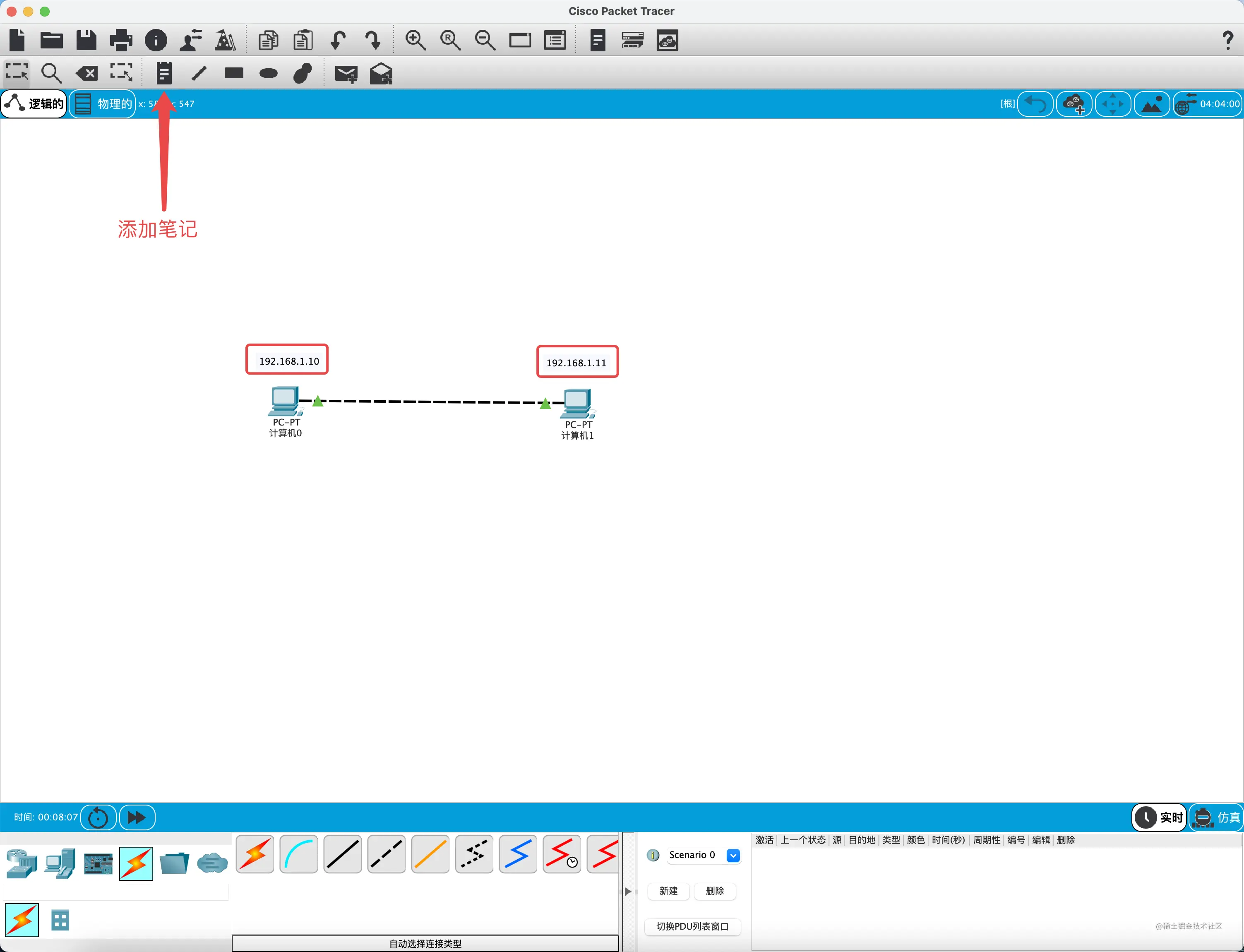Select network devices category icon

[x=22, y=863]
